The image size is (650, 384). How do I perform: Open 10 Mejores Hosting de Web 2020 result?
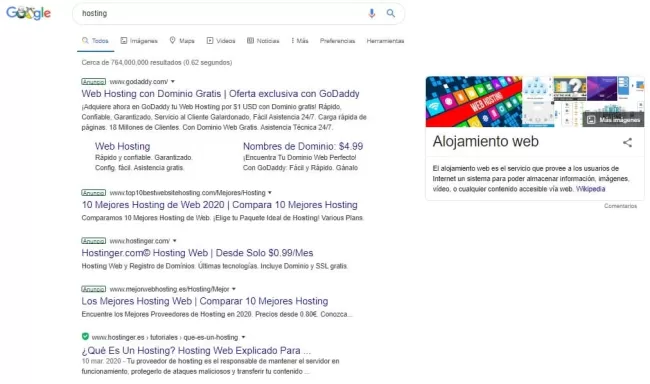[x=219, y=205]
